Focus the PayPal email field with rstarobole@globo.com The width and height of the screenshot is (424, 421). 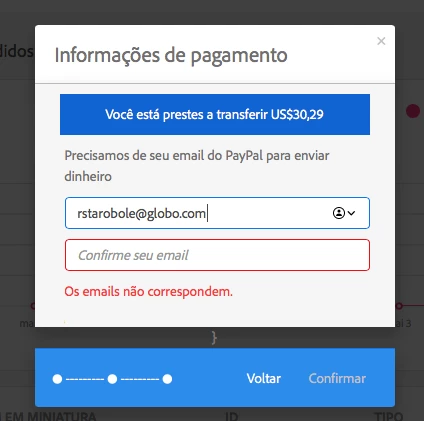coord(217,213)
